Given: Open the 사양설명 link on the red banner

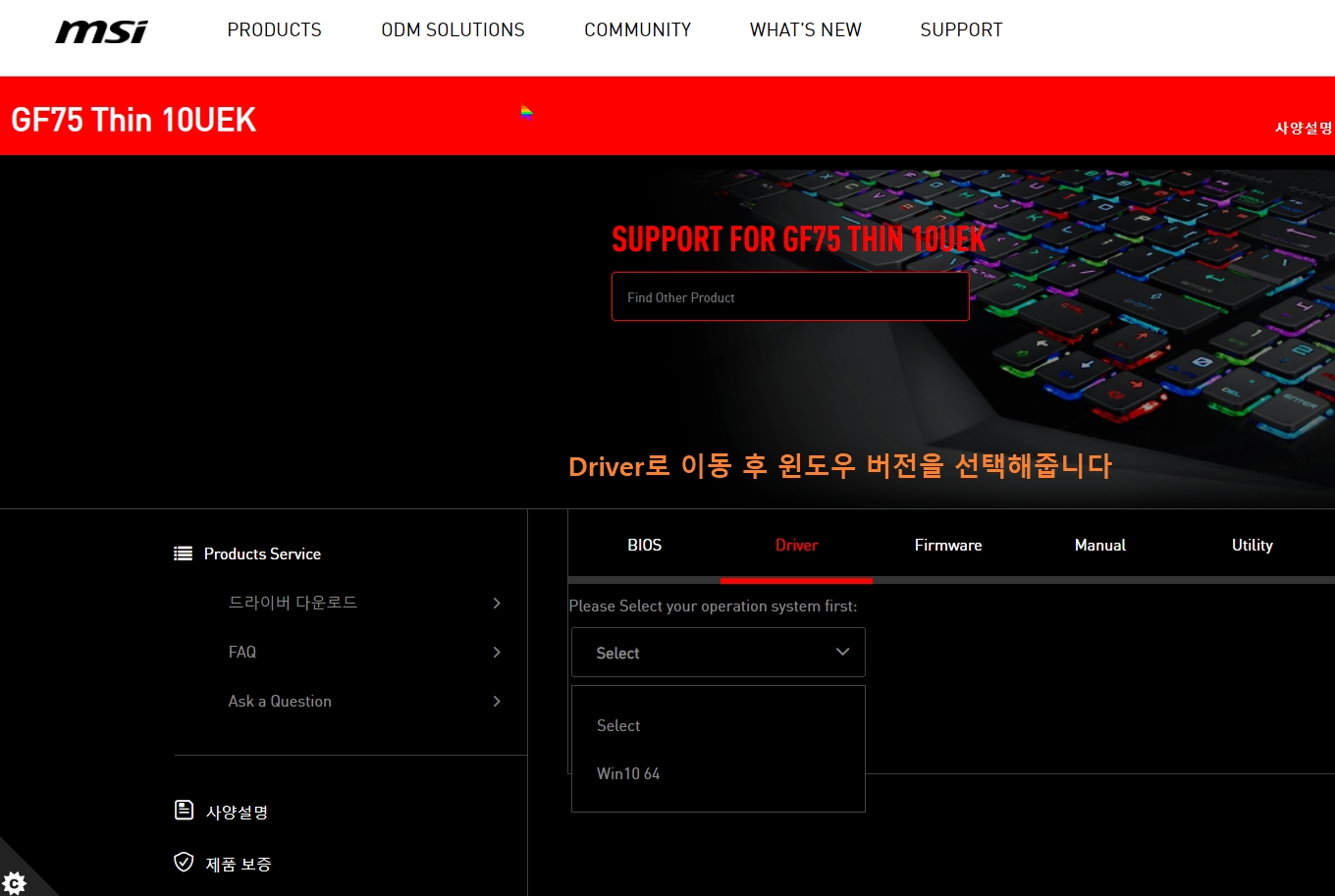Looking at the screenshot, I should (1302, 128).
